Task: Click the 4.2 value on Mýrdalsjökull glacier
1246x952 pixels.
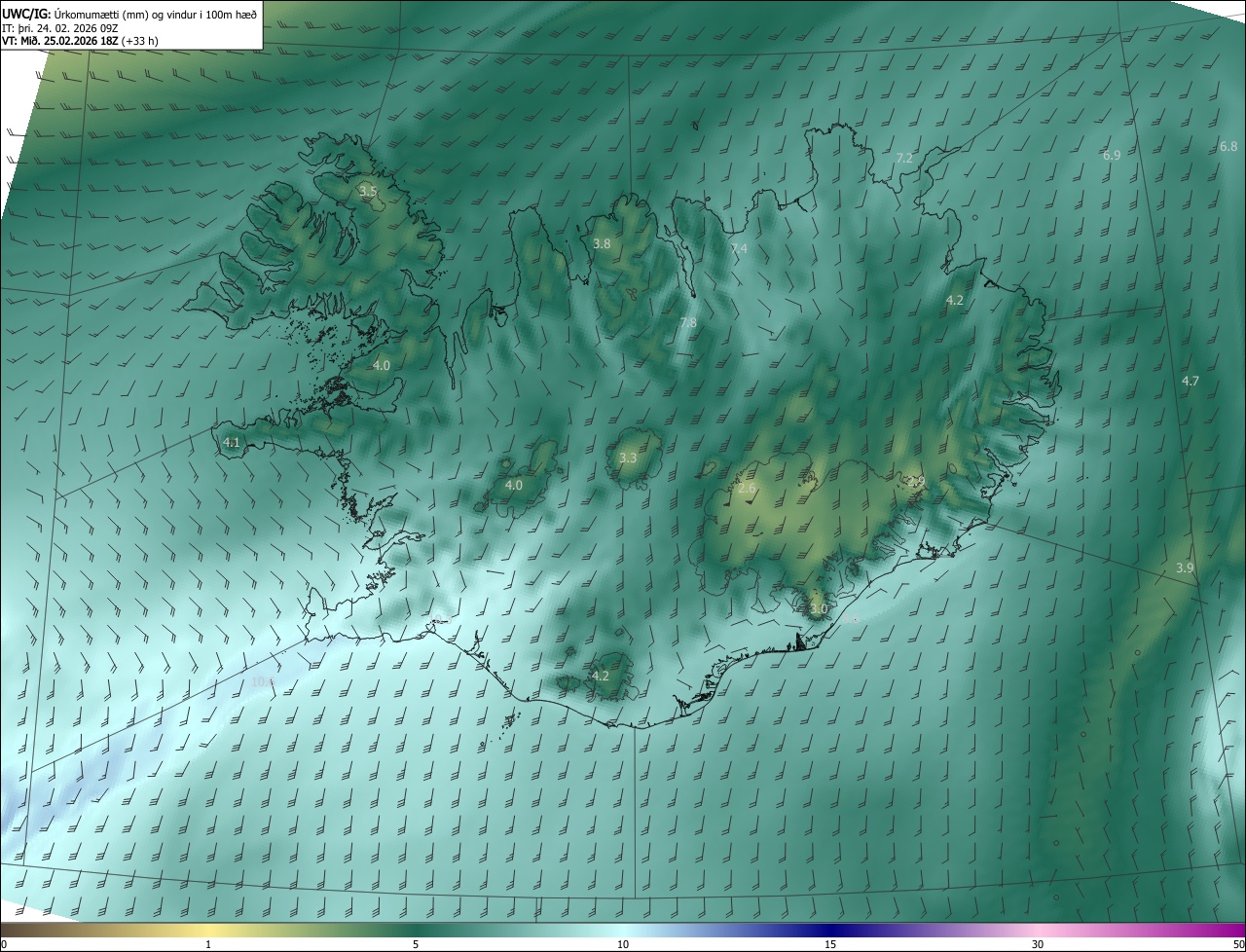Action: pos(601,676)
